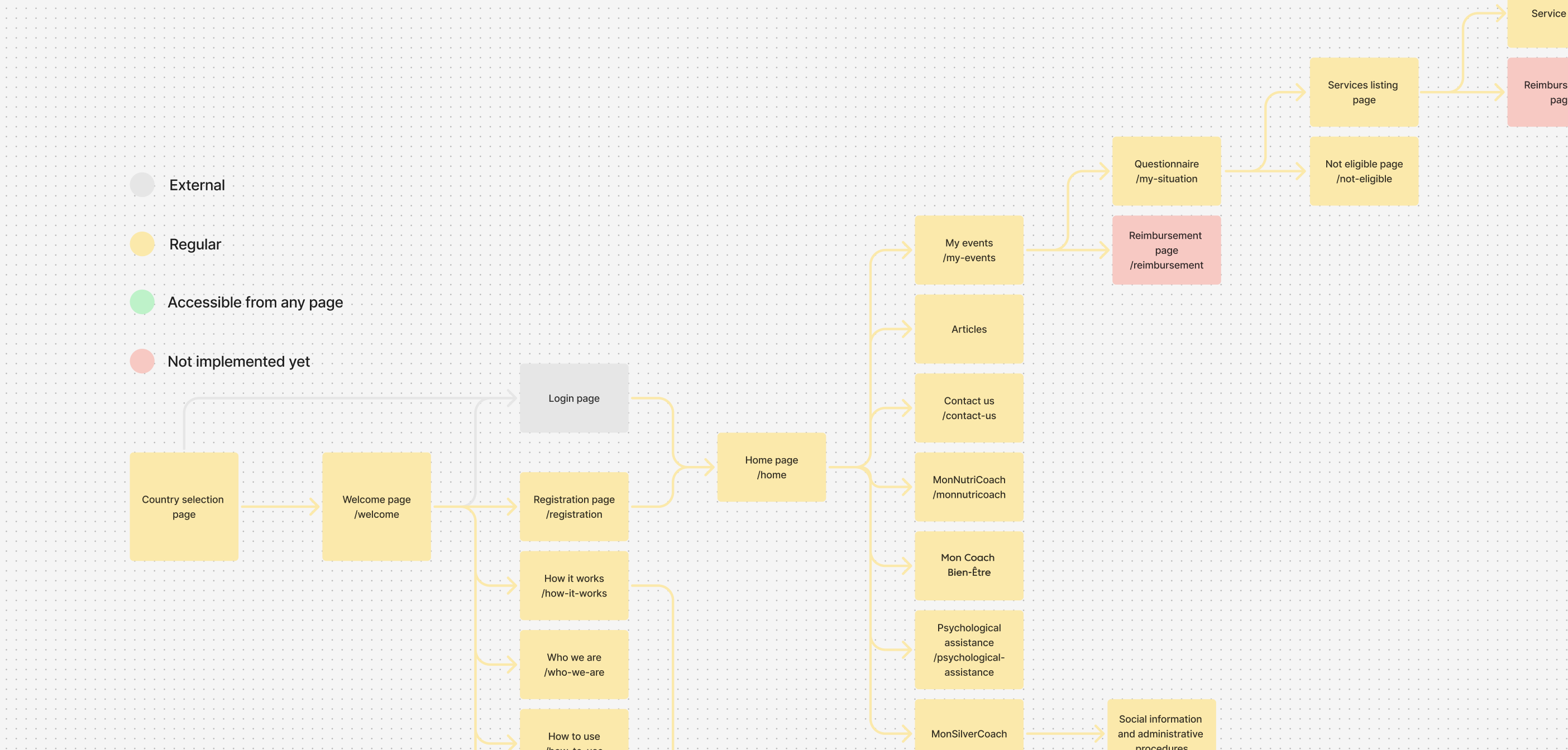Select the Articles node
The image size is (1568, 750).
point(968,329)
